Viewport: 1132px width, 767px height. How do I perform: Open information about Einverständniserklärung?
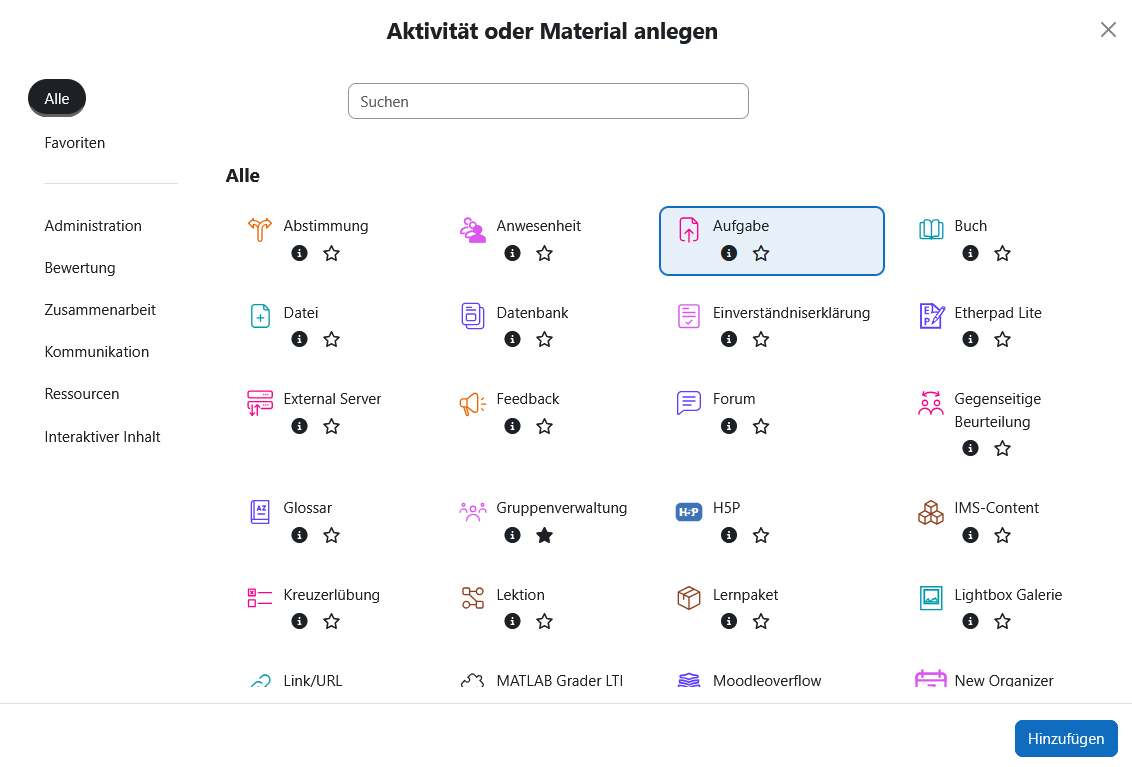(728, 339)
